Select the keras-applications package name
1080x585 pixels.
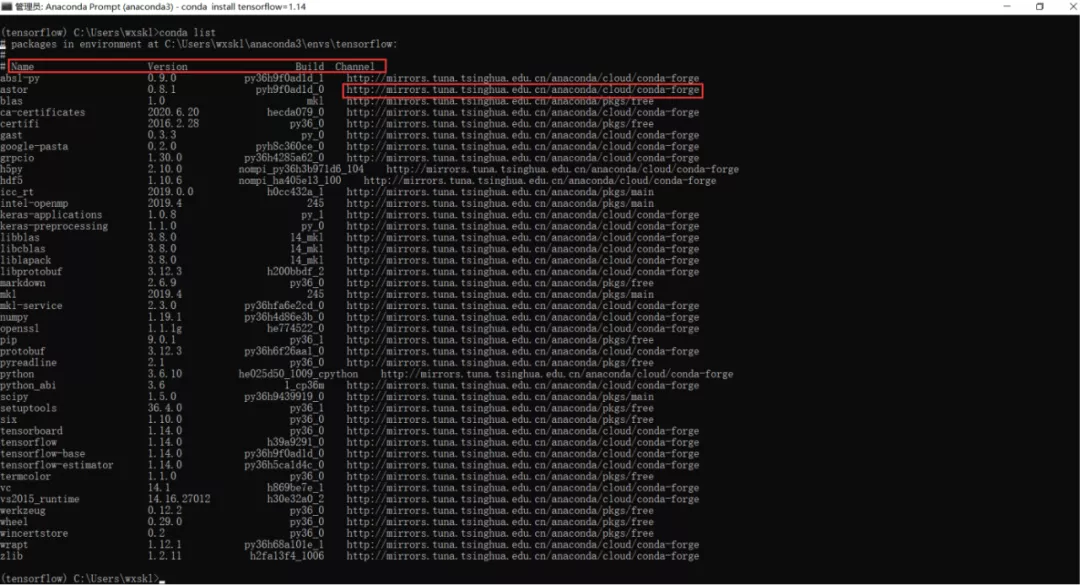(51, 214)
